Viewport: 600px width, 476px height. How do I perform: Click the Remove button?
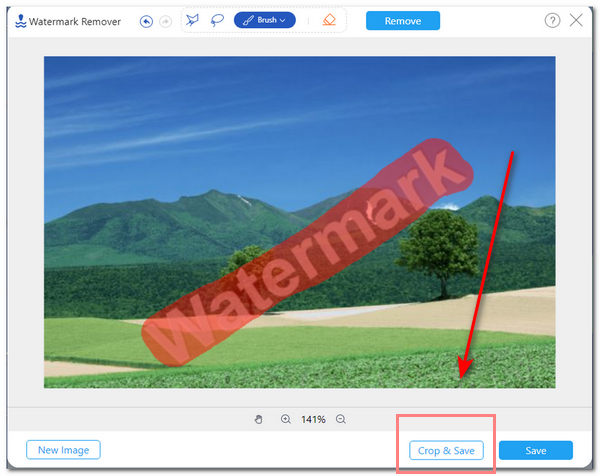coord(403,21)
